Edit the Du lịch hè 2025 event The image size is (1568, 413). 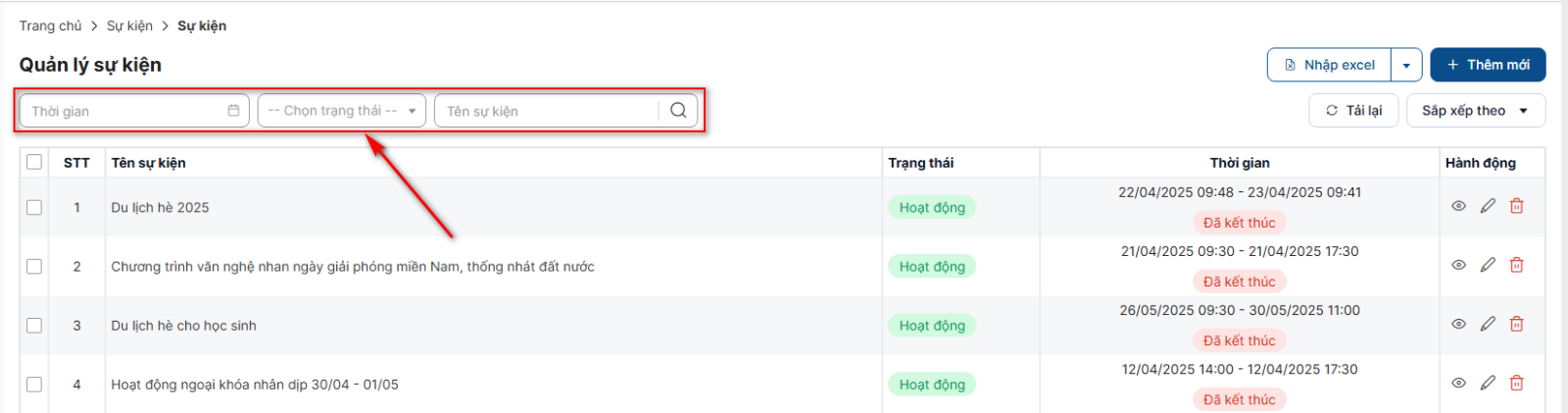pyautogui.click(x=1488, y=206)
